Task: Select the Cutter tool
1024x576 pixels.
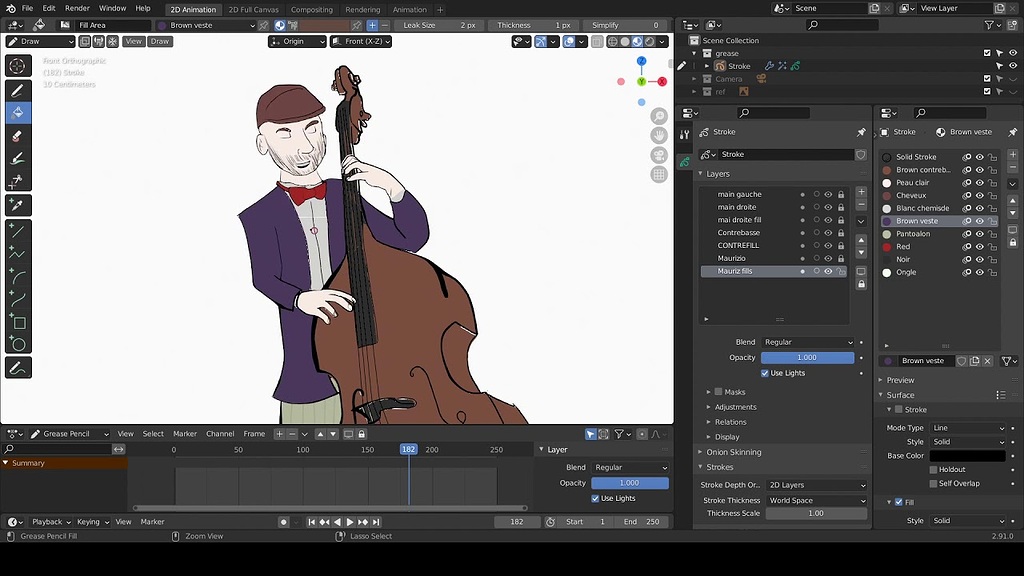Action: (18, 180)
